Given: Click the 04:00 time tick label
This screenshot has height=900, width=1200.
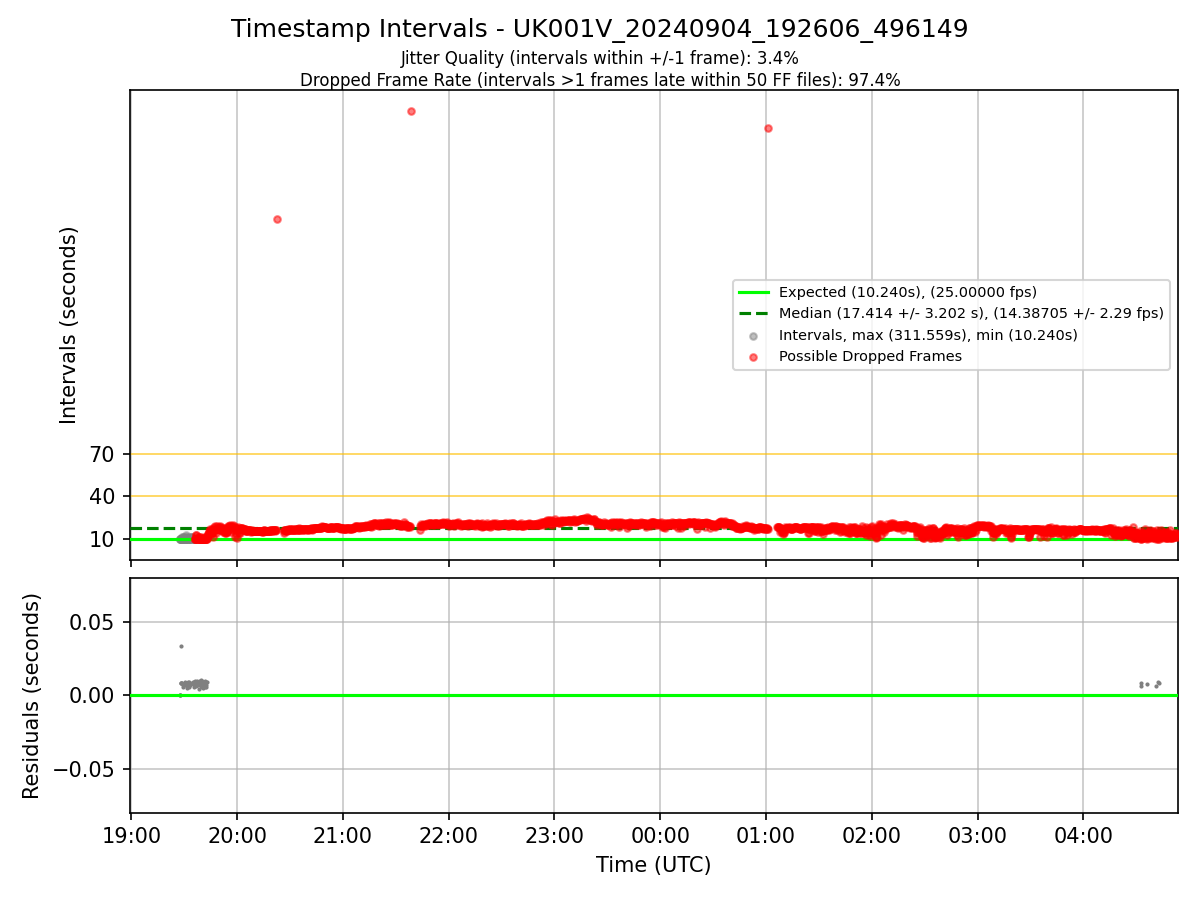Looking at the screenshot, I should [1084, 835].
